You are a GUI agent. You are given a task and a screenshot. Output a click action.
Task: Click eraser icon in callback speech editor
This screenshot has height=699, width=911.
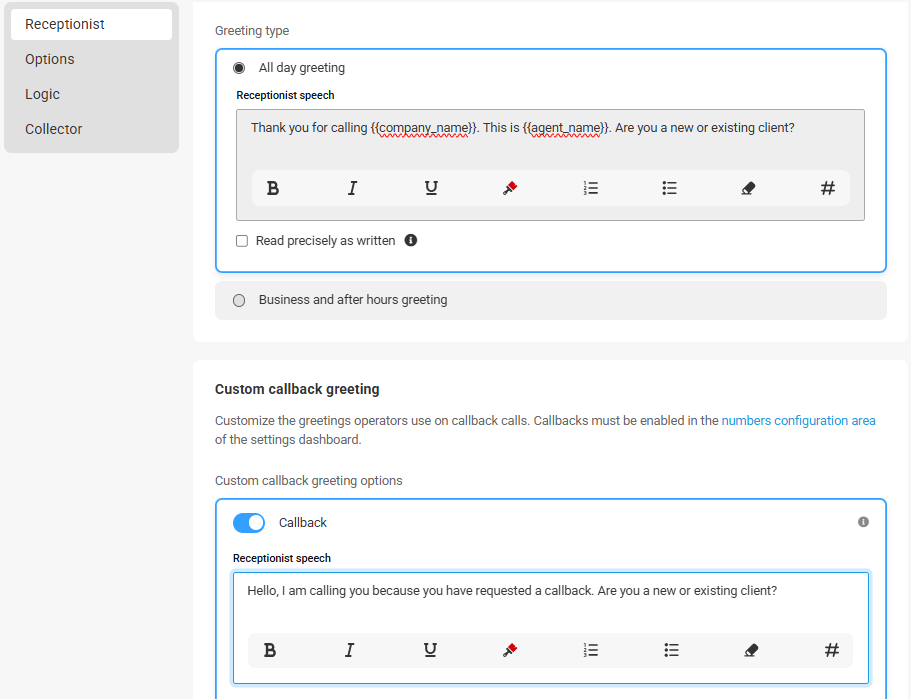point(751,650)
